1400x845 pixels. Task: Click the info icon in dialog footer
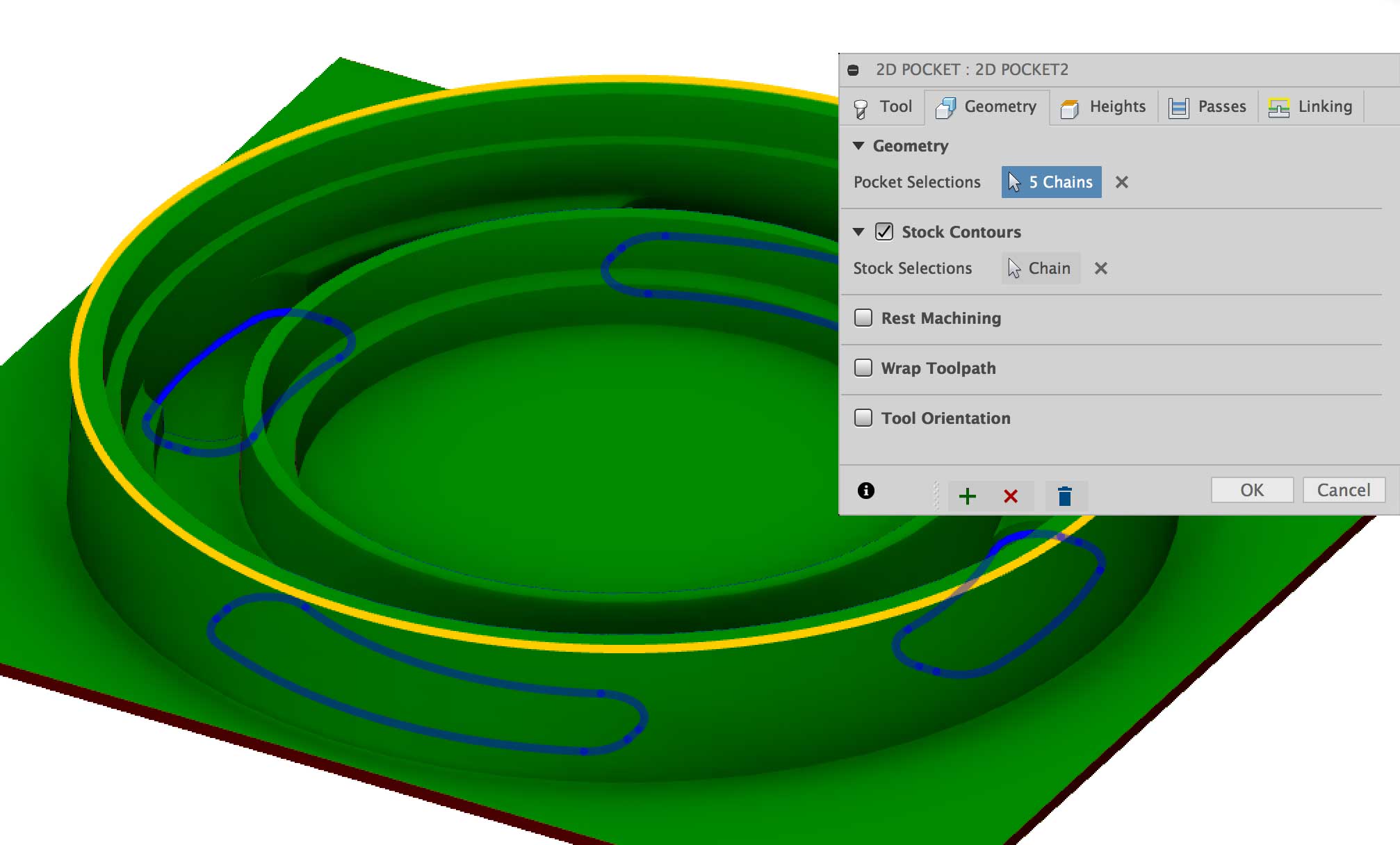tap(865, 491)
